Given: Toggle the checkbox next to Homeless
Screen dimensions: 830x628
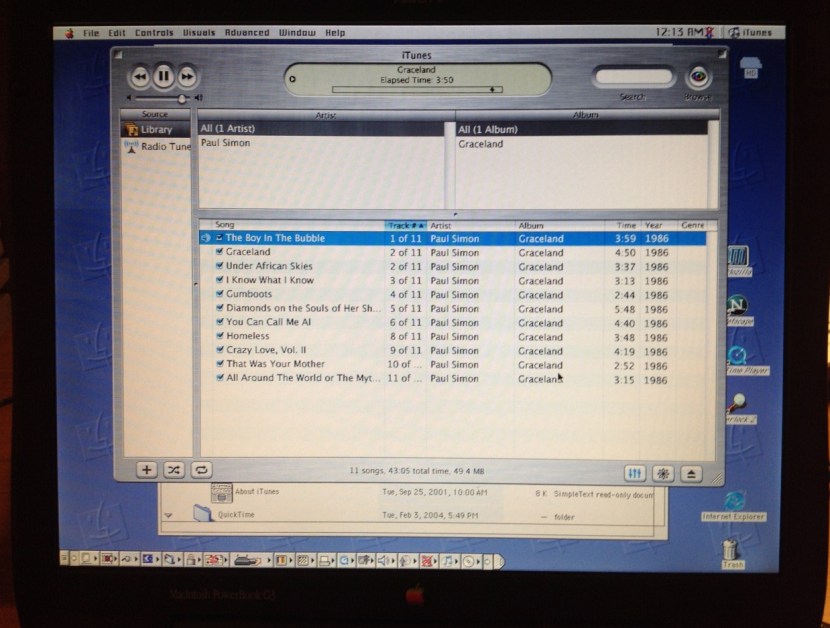Looking at the screenshot, I should tap(220, 336).
